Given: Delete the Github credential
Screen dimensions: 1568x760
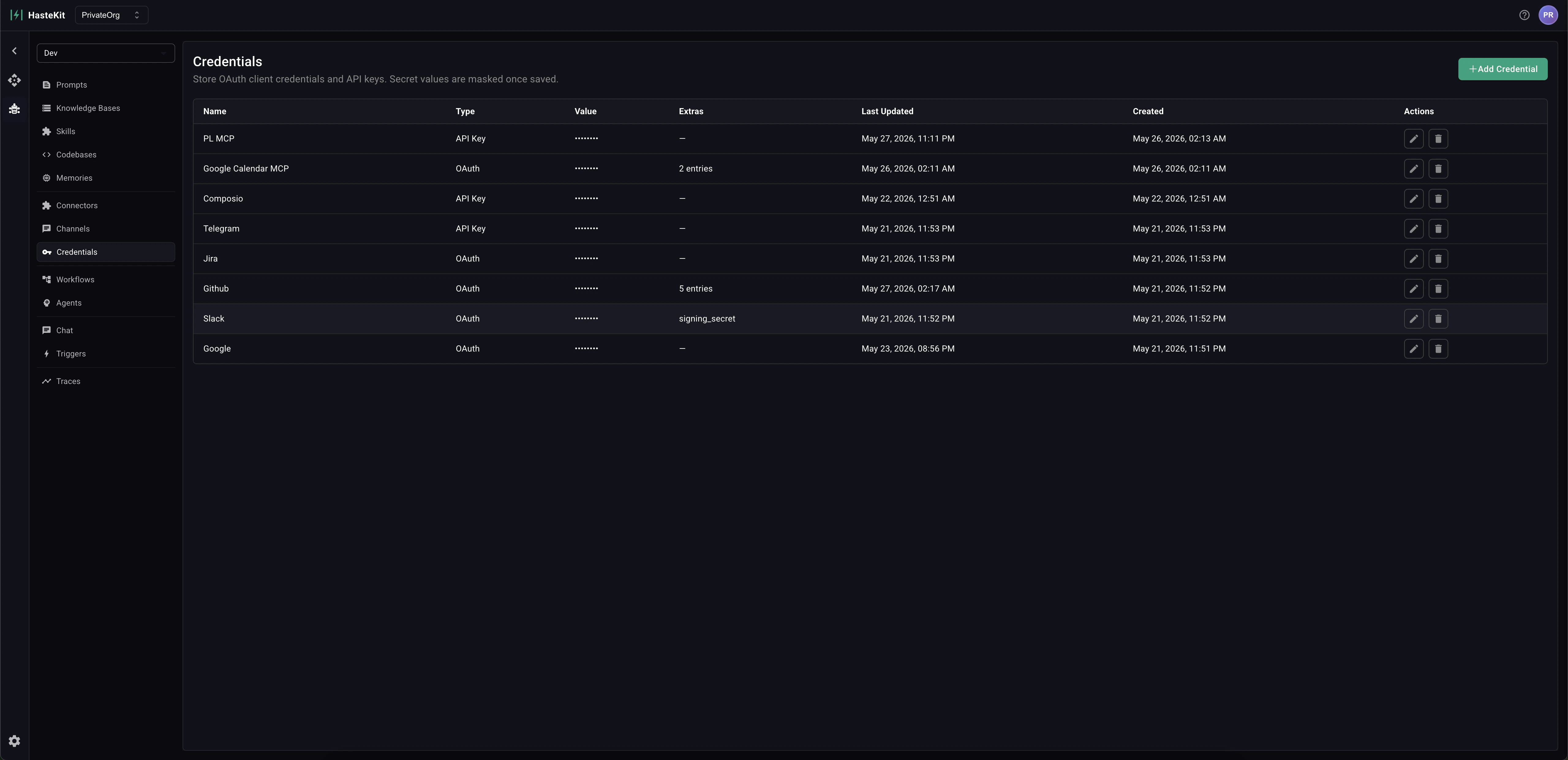Looking at the screenshot, I should pyautogui.click(x=1438, y=288).
